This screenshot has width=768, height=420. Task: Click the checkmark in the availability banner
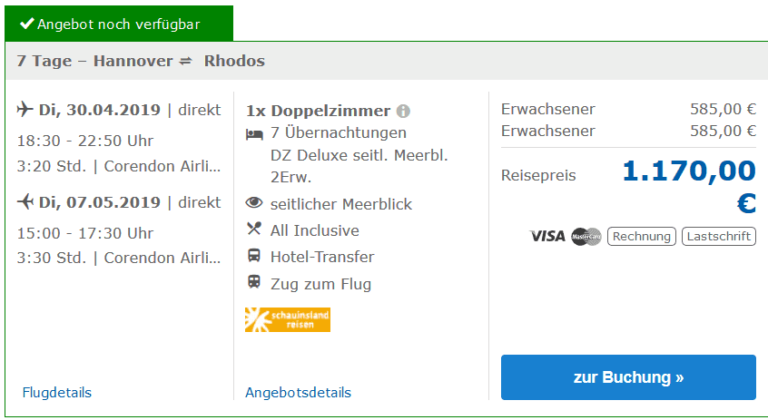click(x=26, y=23)
